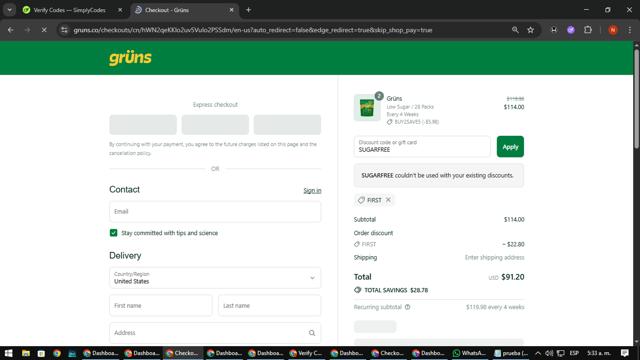Focus the Email input field

coord(215,211)
